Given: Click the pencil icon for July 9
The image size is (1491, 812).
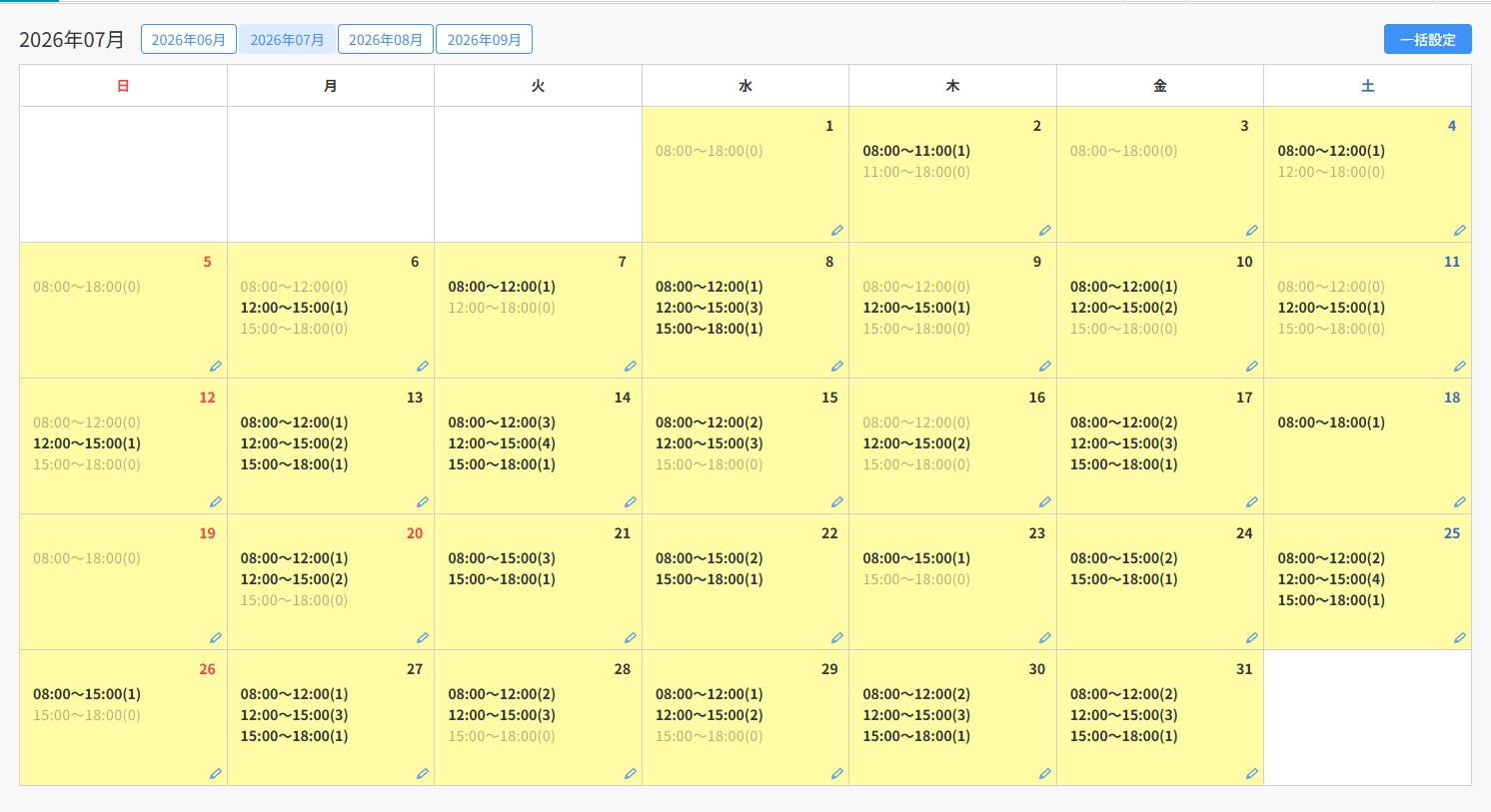Looking at the screenshot, I should pos(1045,367).
